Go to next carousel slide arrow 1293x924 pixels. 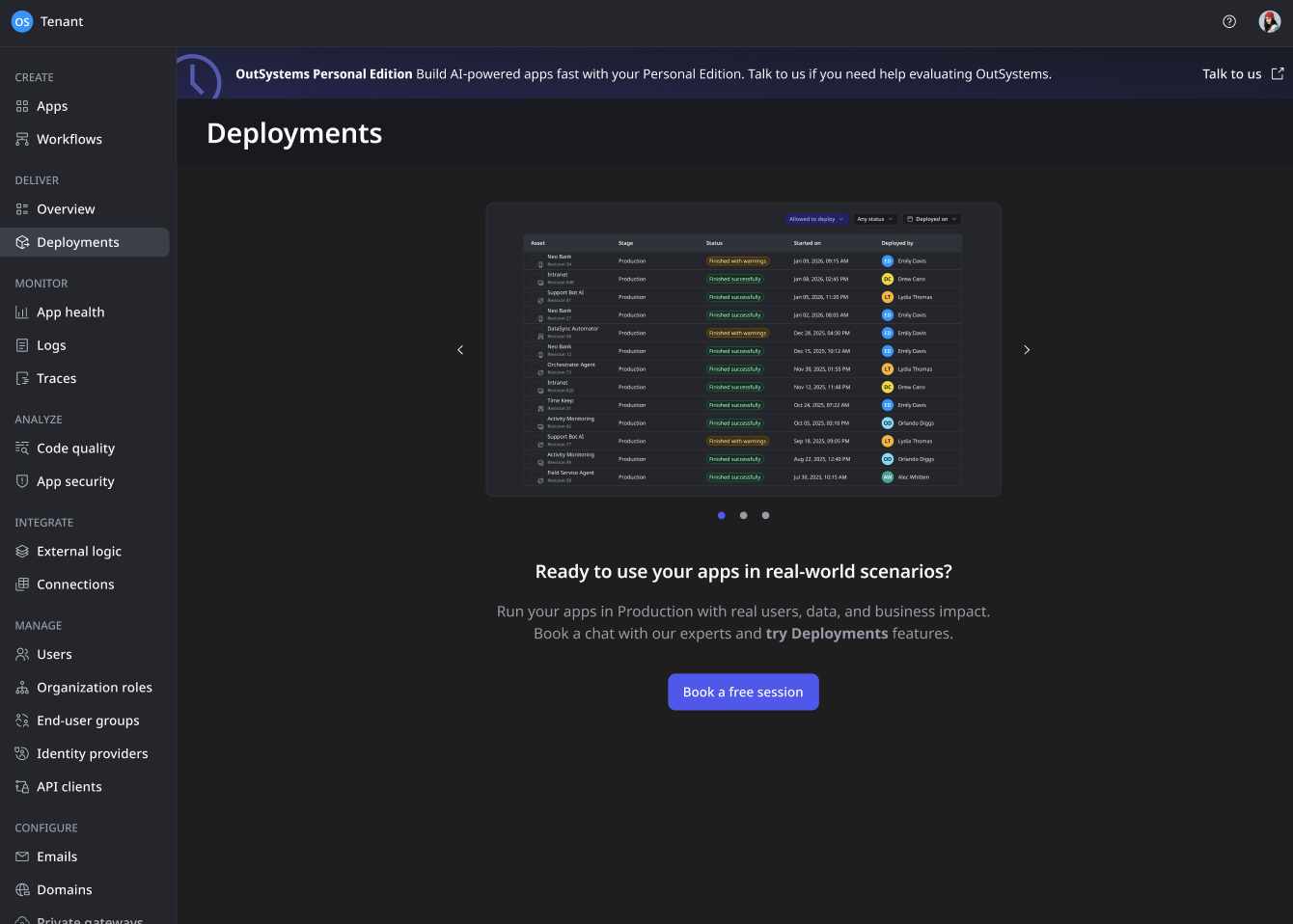(1027, 350)
